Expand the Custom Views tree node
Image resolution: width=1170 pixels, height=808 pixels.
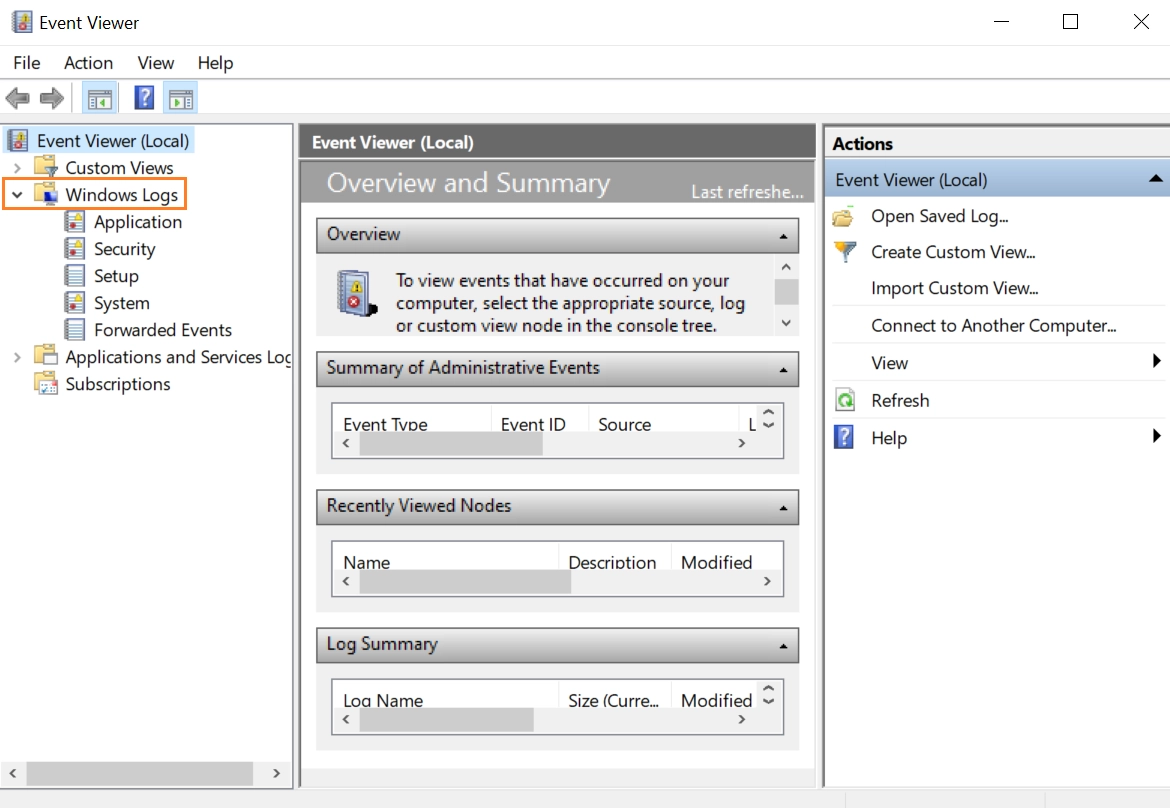coord(17,168)
